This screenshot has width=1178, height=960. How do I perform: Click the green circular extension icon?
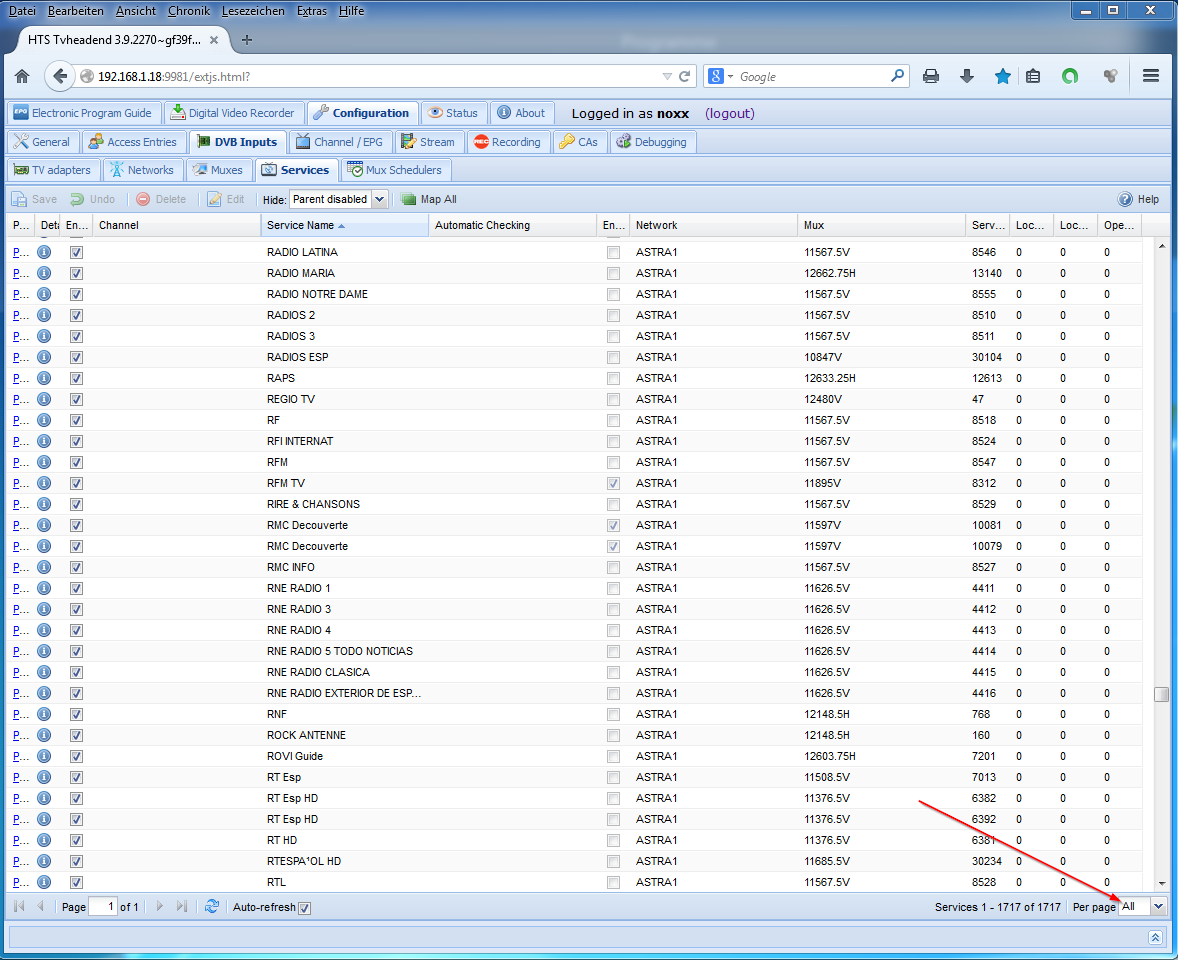click(1070, 76)
